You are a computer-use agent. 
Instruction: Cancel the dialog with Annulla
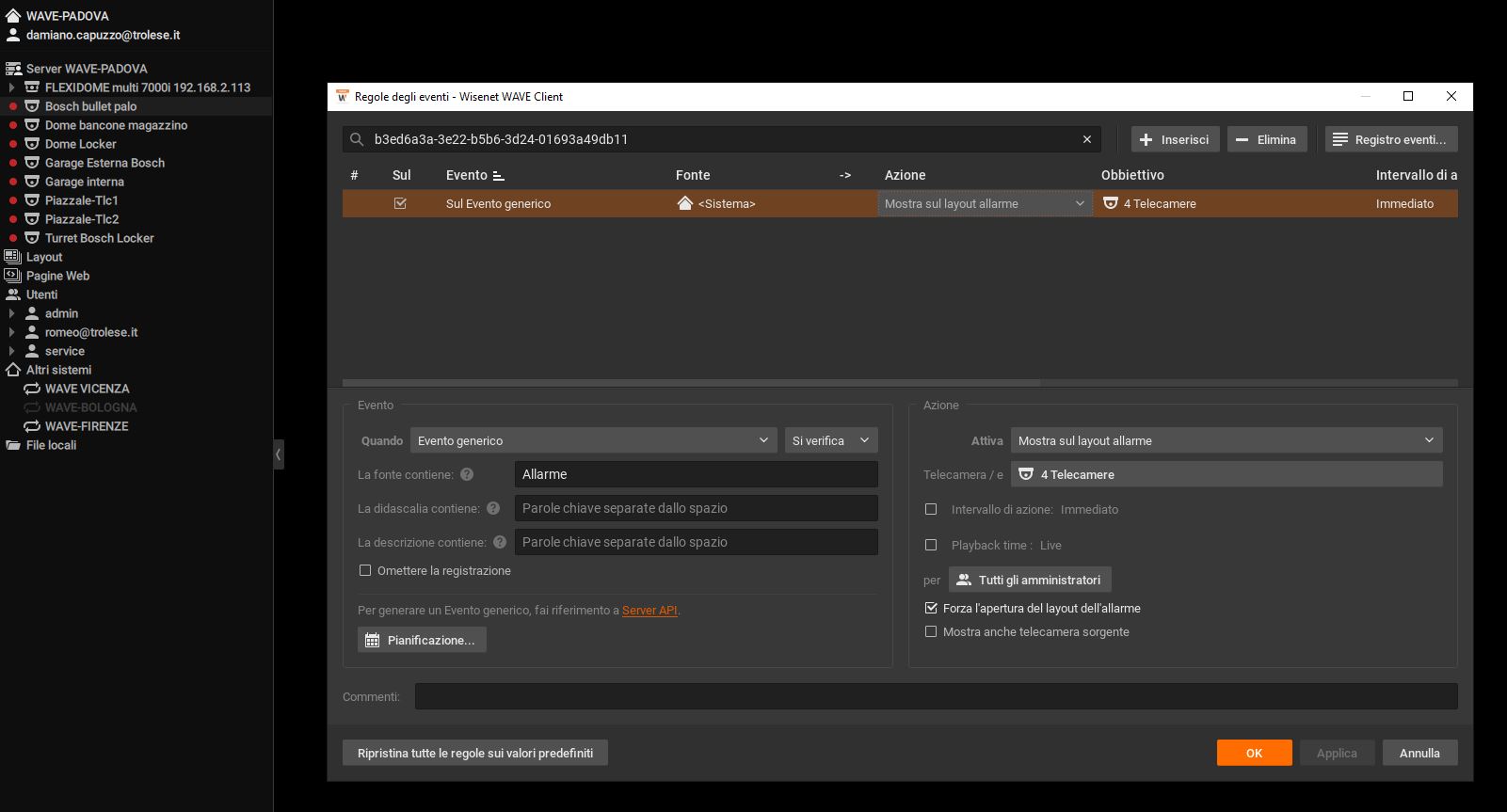pyautogui.click(x=1419, y=753)
